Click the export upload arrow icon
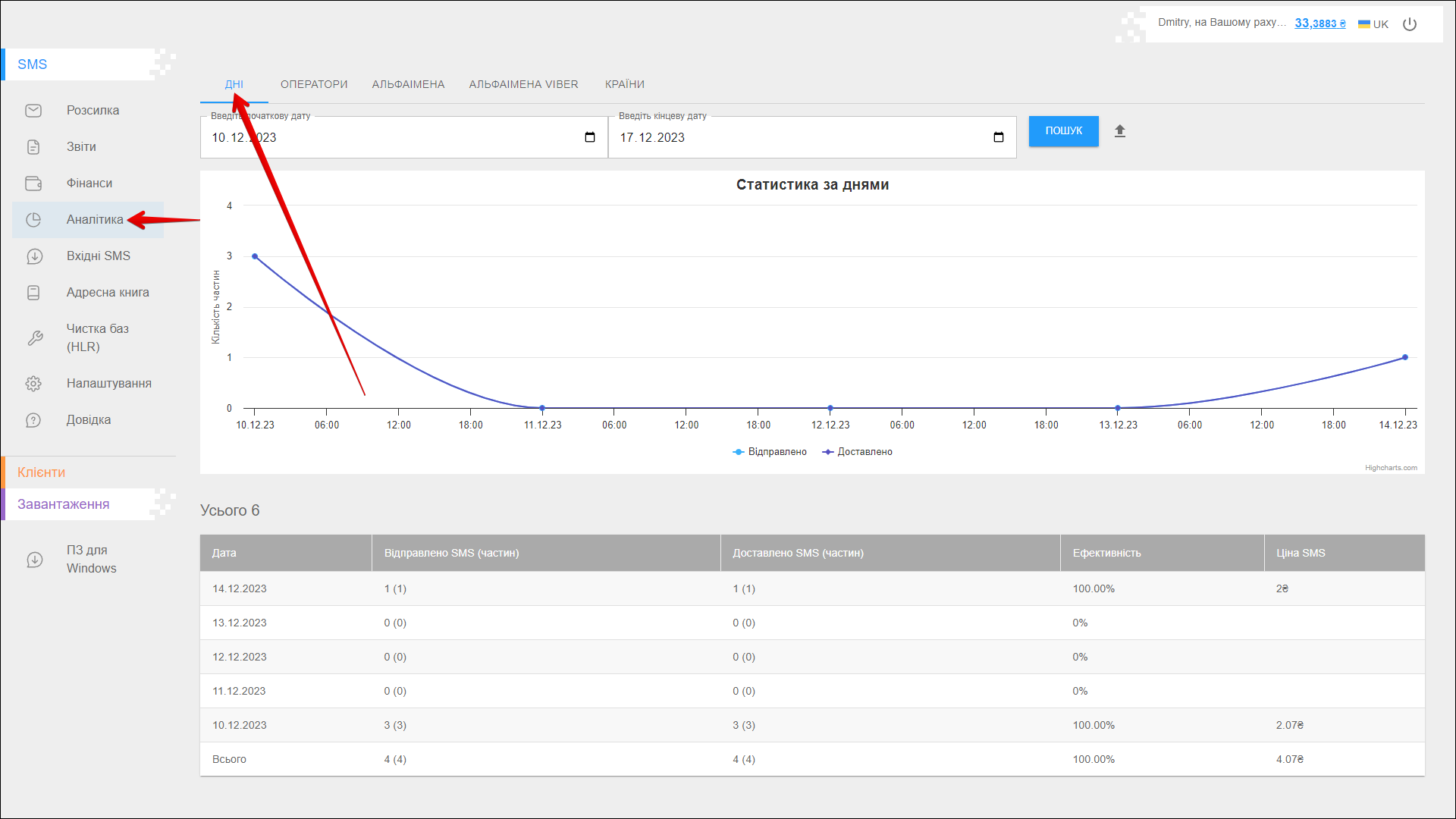1456x819 pixels. (1120, 131)
